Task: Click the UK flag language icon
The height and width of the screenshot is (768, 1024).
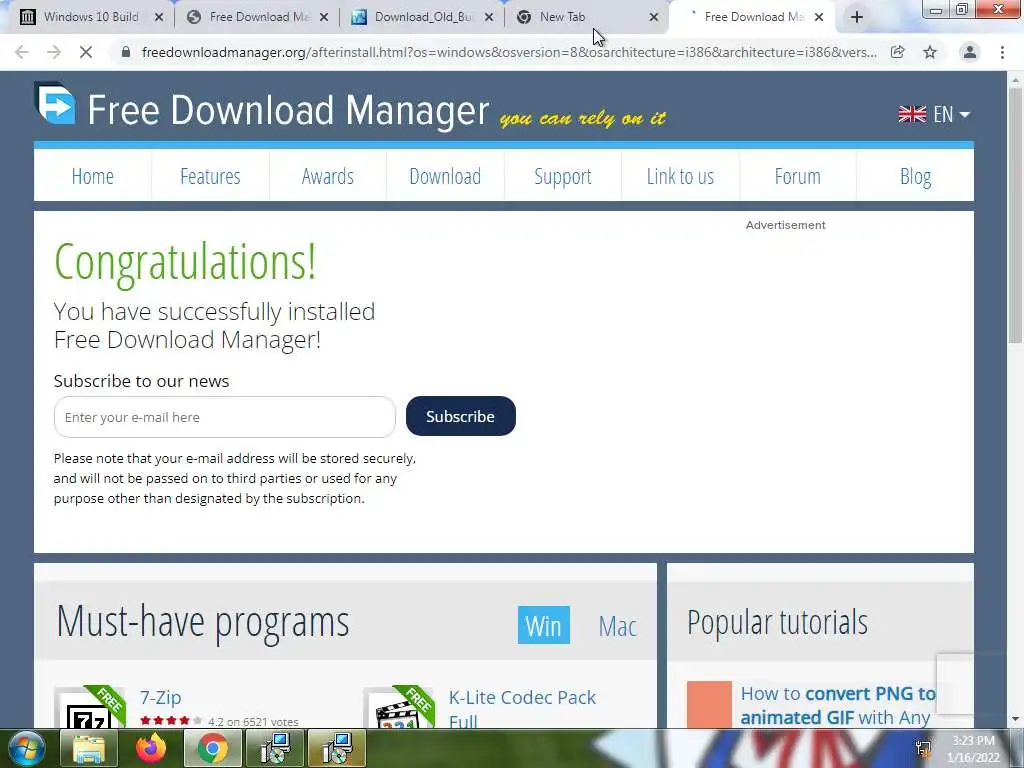Action: (x=912, y=114)
